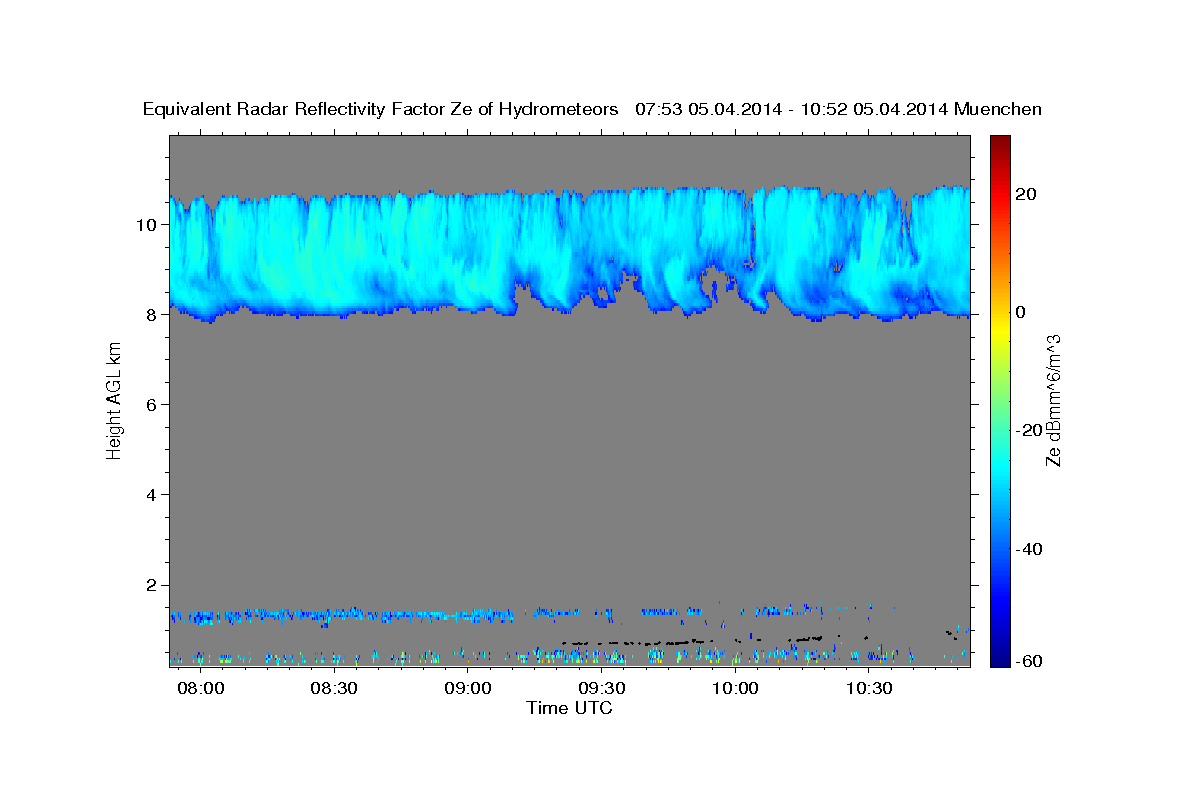Click the height tick label '2'

151,585
